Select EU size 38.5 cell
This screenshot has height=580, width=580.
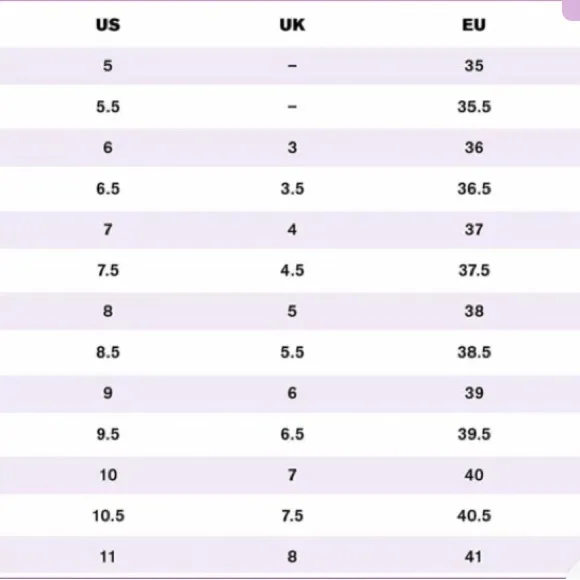tap(474, 352)
